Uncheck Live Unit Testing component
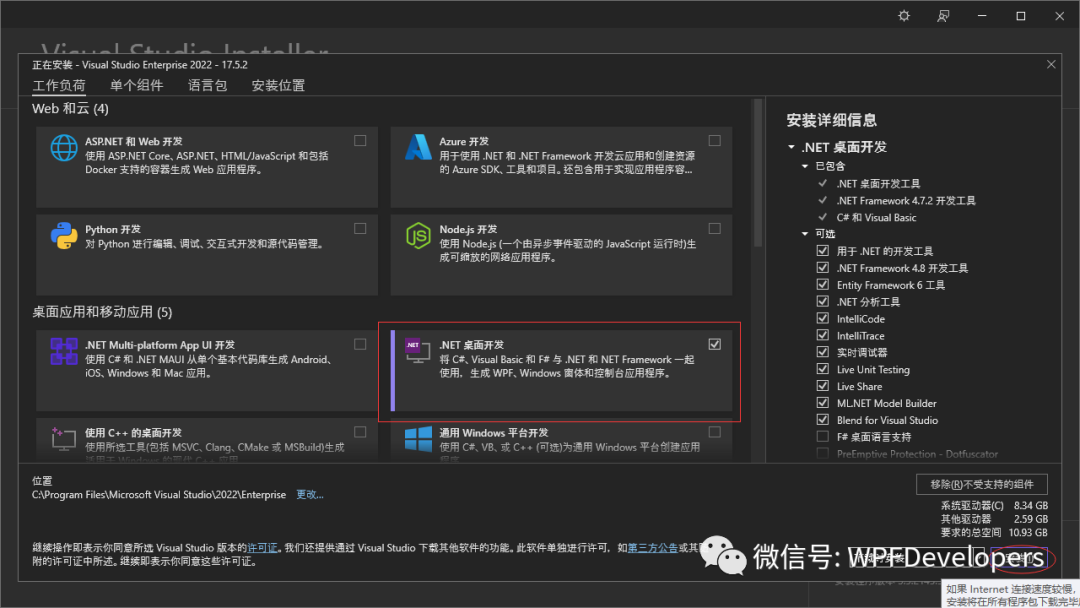Screen dimensions: 1080x608 (x=822, y=369)
